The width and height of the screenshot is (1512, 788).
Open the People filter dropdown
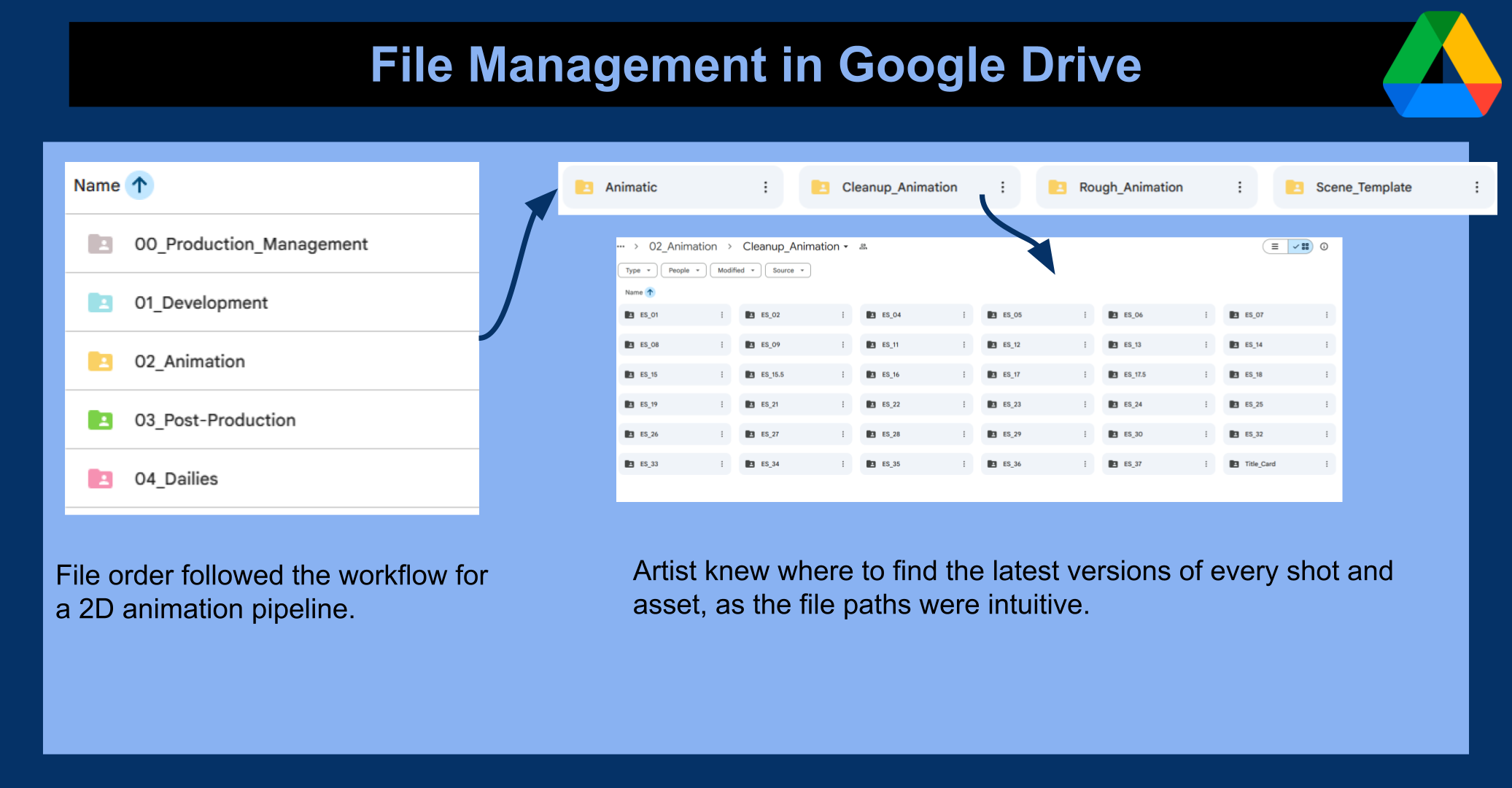683,271
